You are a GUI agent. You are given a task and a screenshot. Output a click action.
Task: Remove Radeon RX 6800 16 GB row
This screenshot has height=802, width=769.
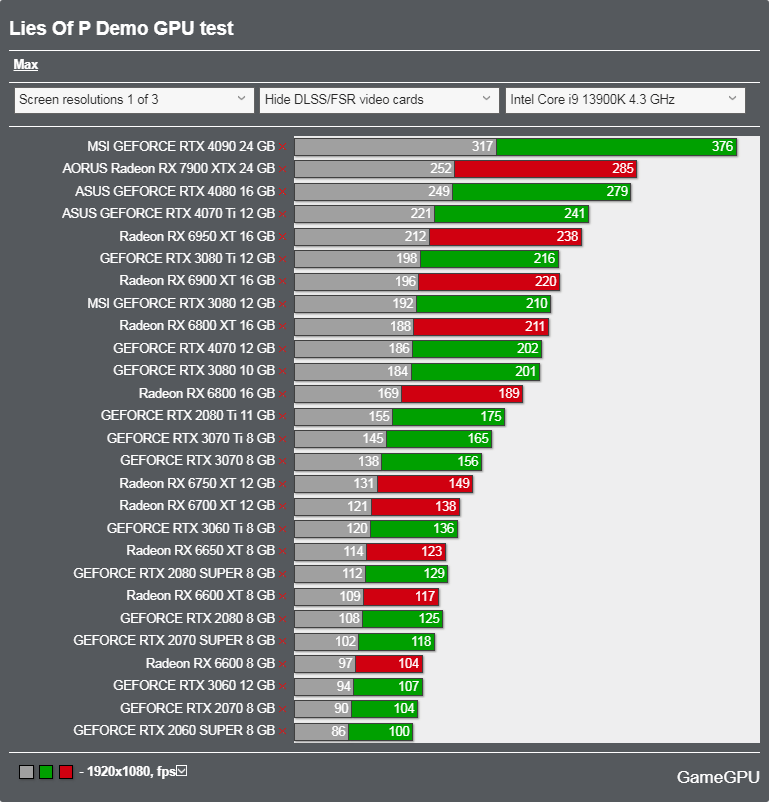[282, 394]
